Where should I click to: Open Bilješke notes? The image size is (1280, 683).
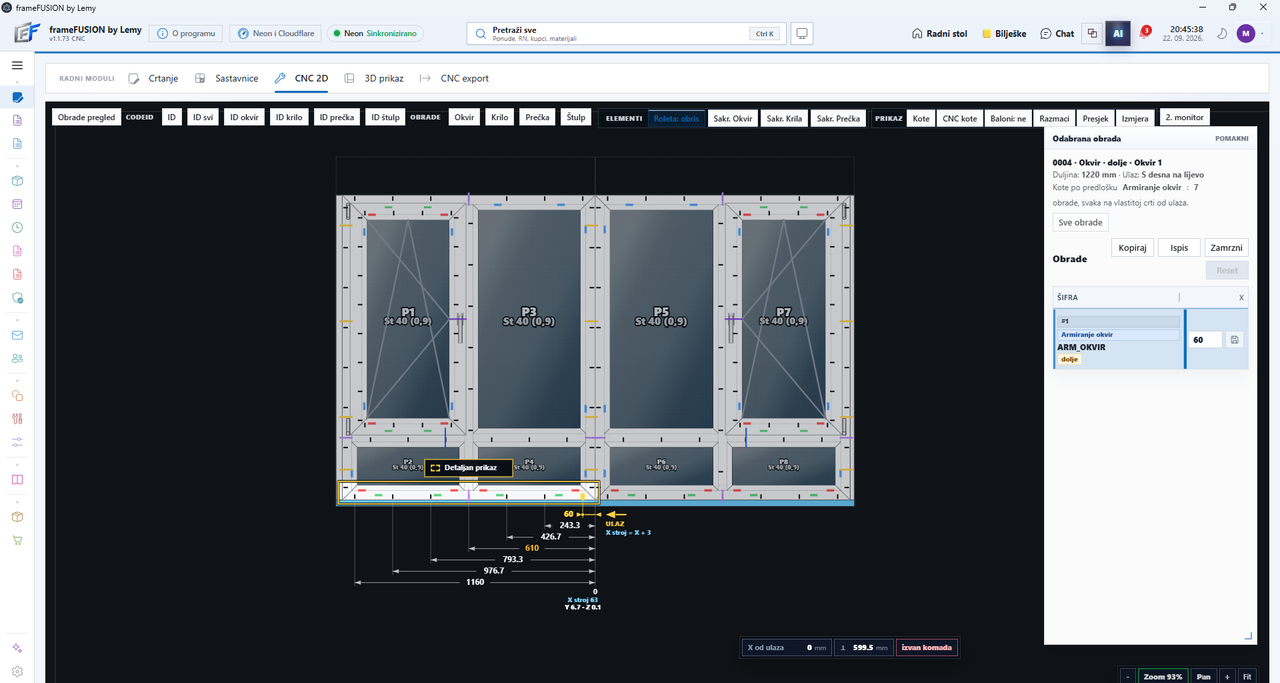[1006, 33]
